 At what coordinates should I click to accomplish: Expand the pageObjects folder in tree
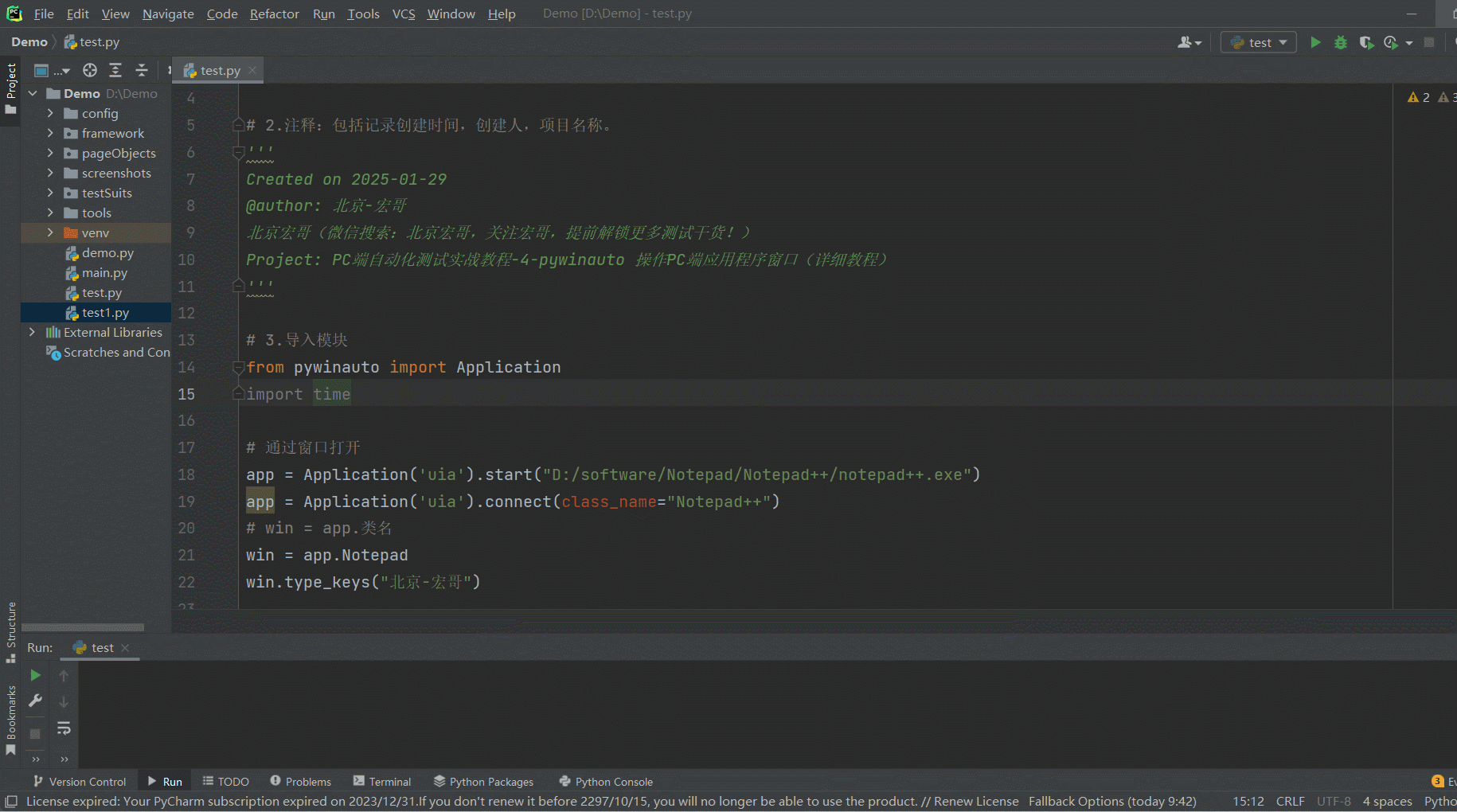50,153
